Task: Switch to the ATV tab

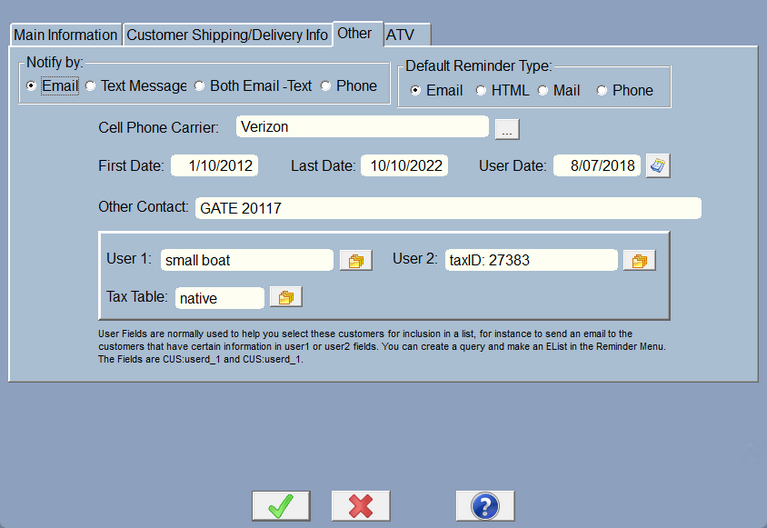Action: coord(407,35)
